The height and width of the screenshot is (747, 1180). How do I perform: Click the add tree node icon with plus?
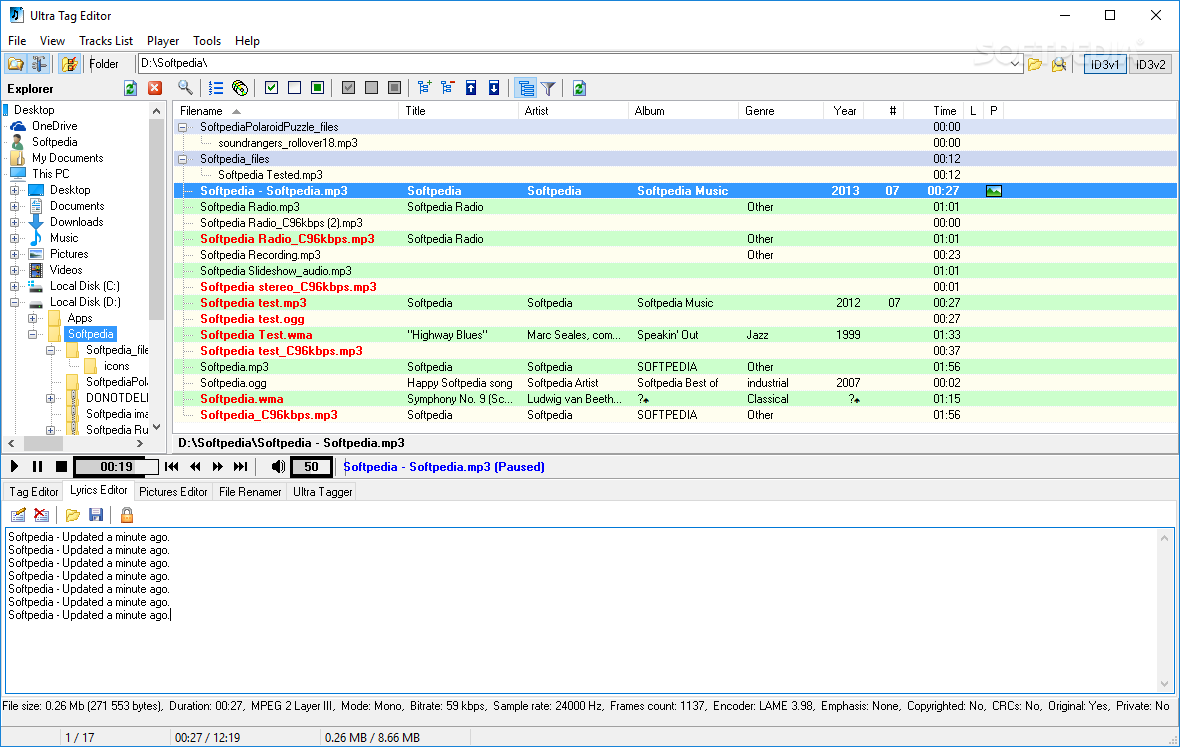[424, 88]
